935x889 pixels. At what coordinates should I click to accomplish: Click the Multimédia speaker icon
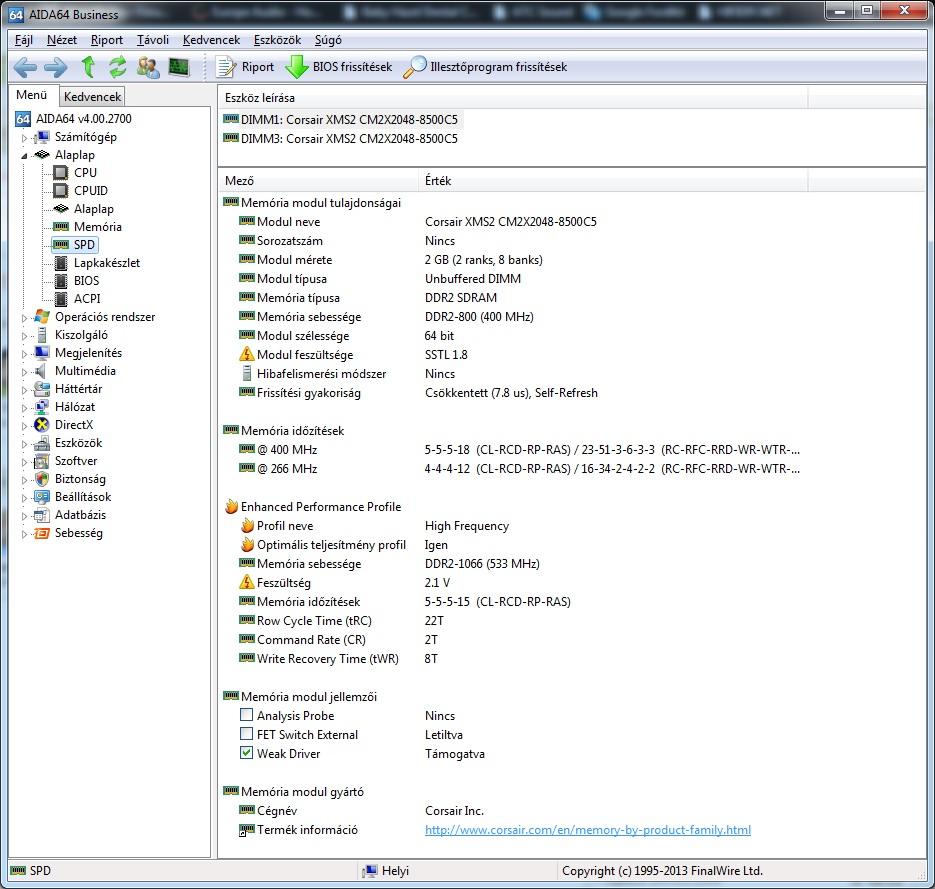point(41,371)
